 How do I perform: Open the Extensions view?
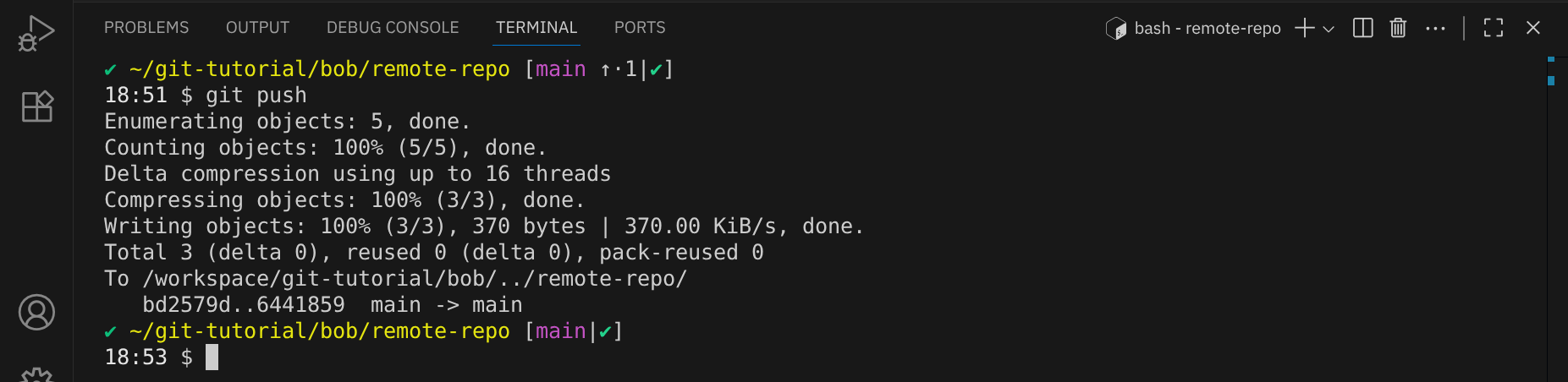36,106
